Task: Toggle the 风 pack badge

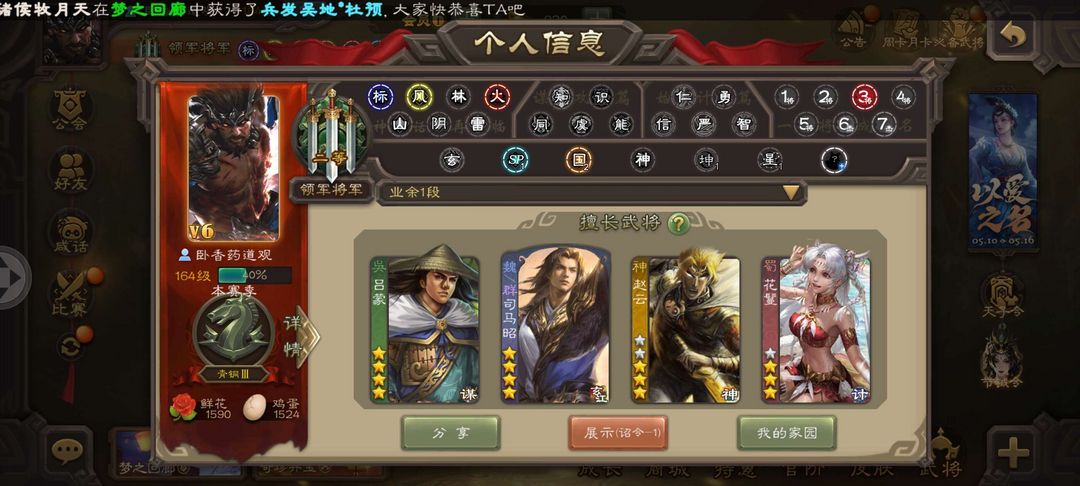Action: tap(419, 98)
